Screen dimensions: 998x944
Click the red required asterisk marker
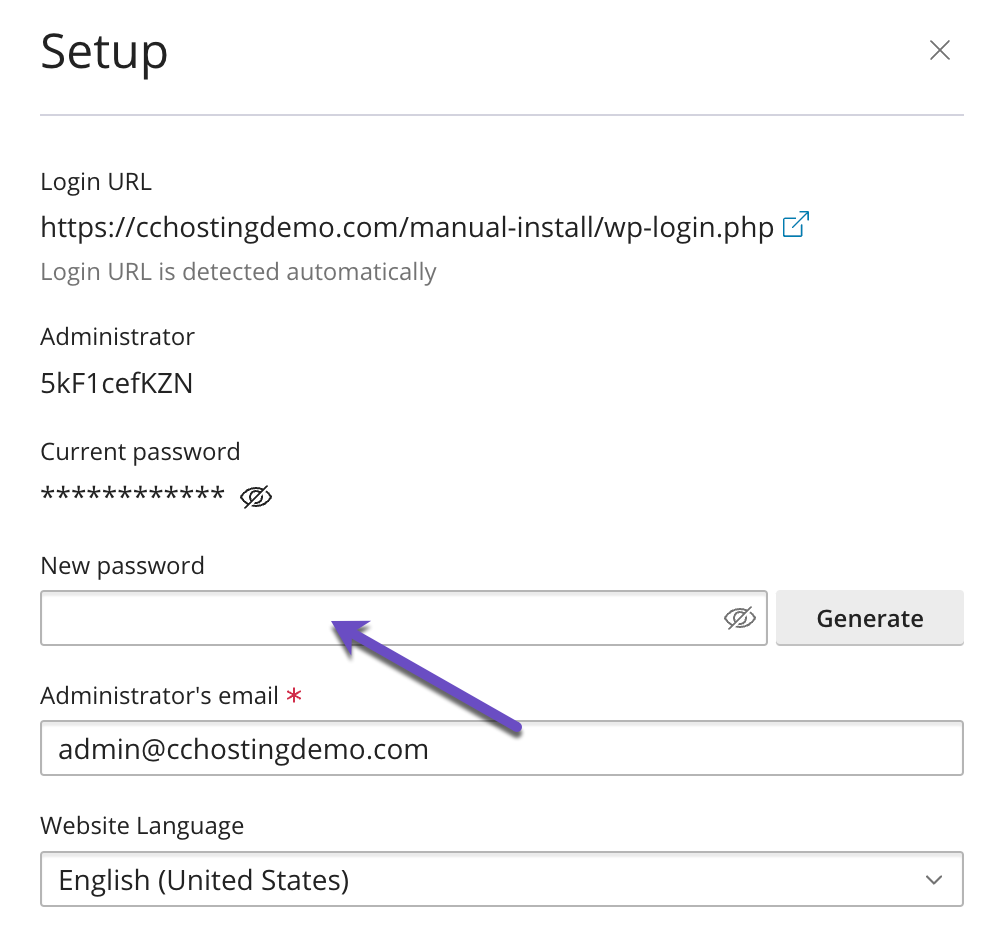pos(294,696)
